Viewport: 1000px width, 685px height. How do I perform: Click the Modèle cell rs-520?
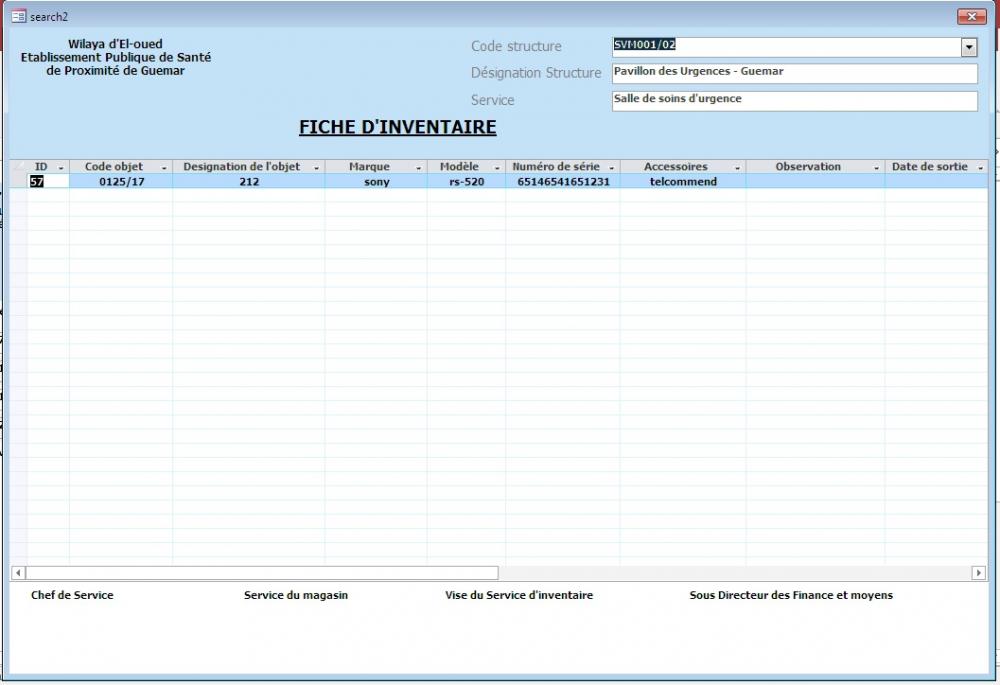[466, 182]
